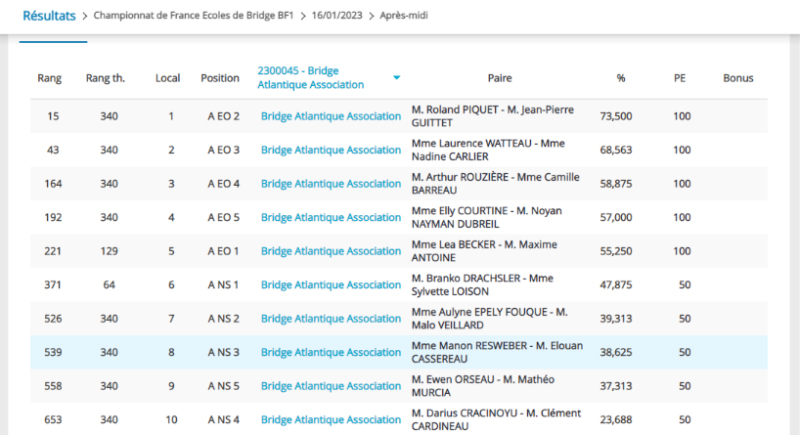
Task: Open club link in the Elly COURTINE row
Action: click(x=331, y=217)
